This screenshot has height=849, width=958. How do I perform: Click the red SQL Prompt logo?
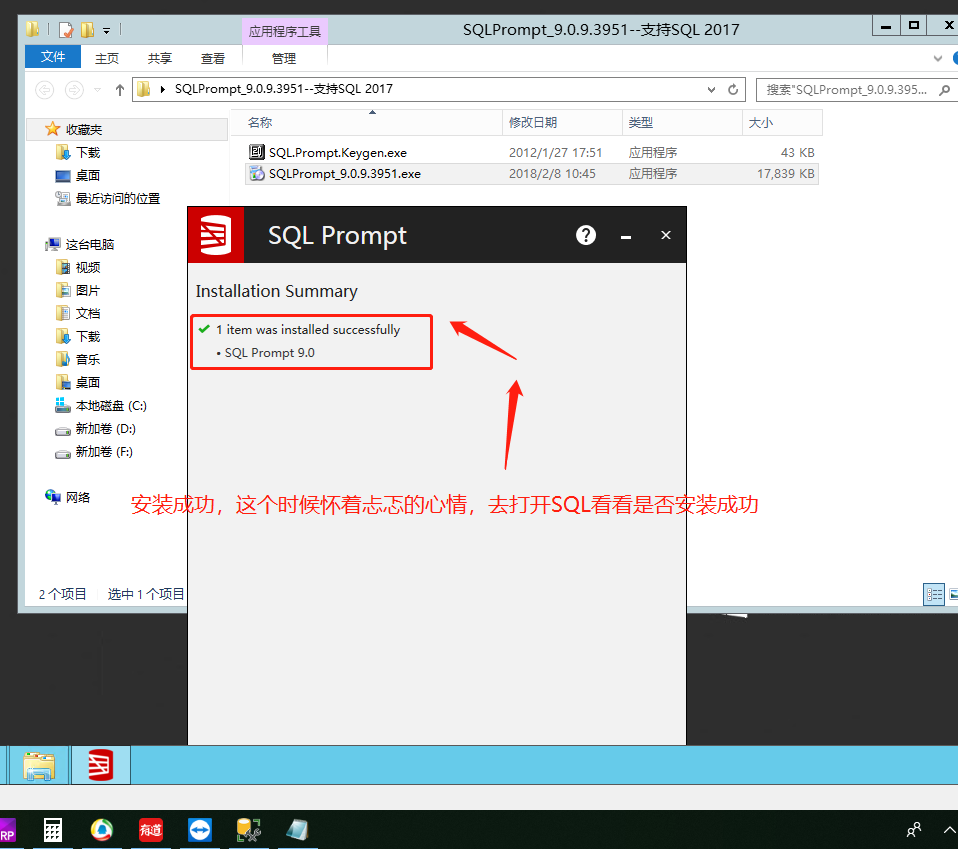[216, 235]
